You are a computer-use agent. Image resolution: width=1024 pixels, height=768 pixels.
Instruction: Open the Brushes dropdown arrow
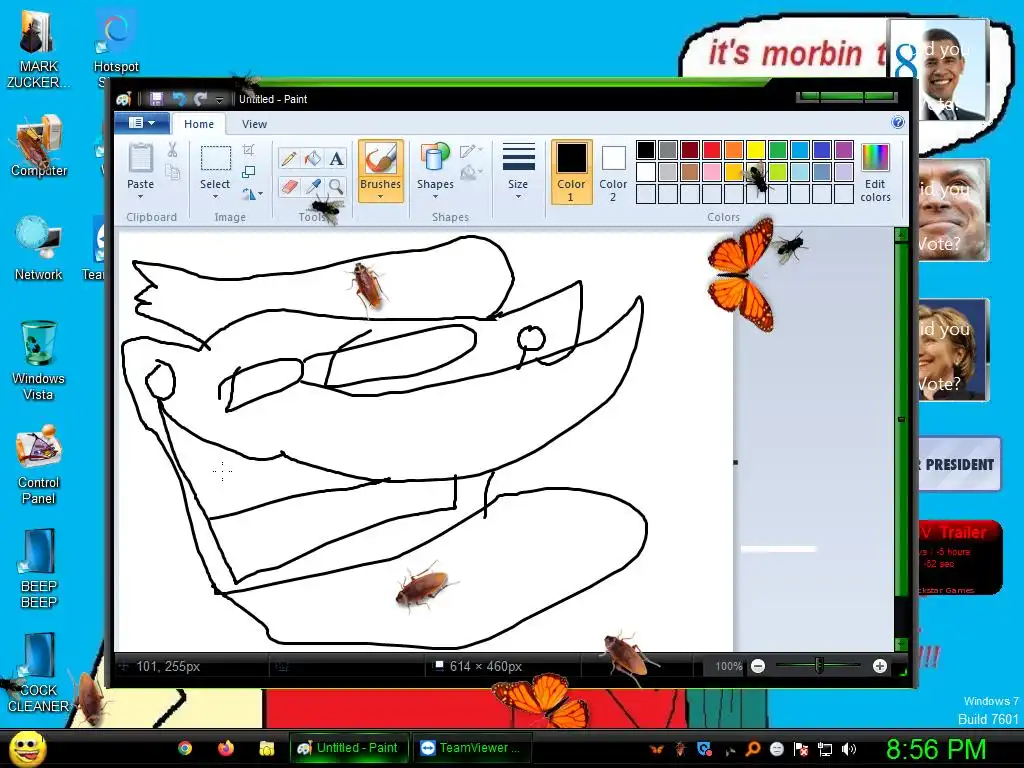380,197
